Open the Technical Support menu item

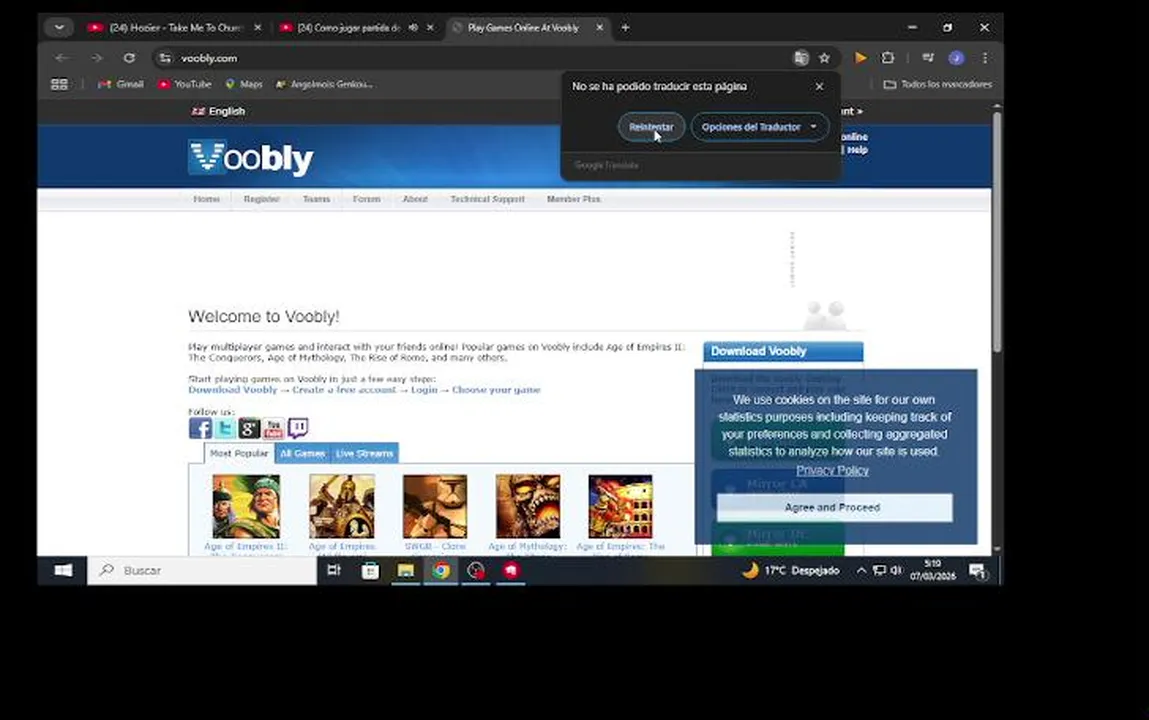tap(487, 199)
